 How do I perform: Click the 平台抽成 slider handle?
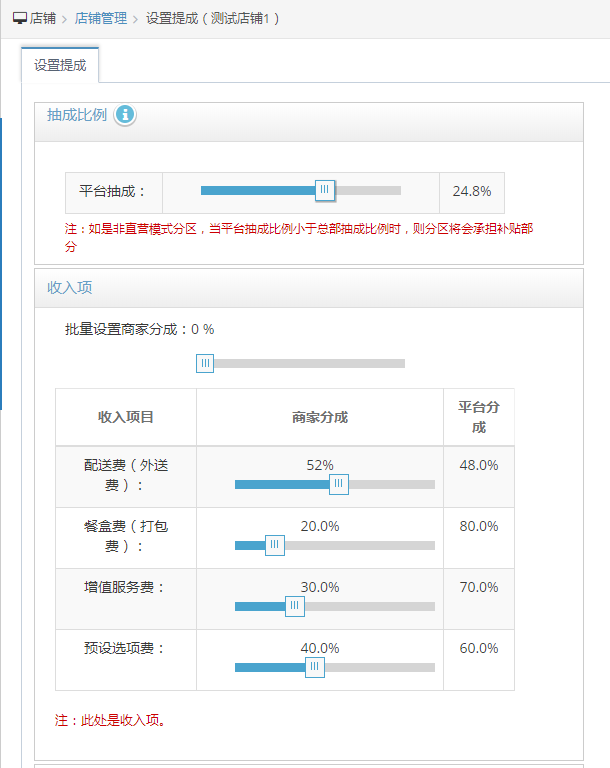pyautogui.click(x=325, y=190)
